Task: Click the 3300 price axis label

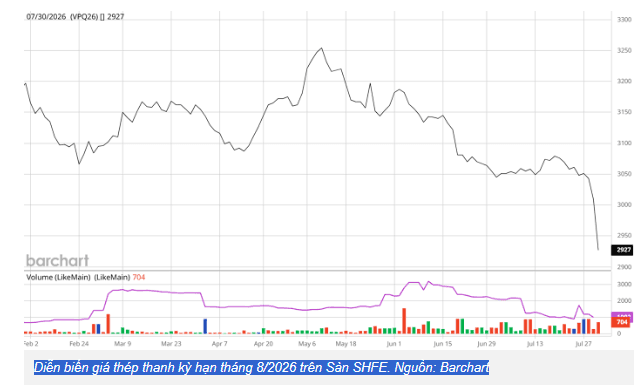Action: click(x=624, y=19)
